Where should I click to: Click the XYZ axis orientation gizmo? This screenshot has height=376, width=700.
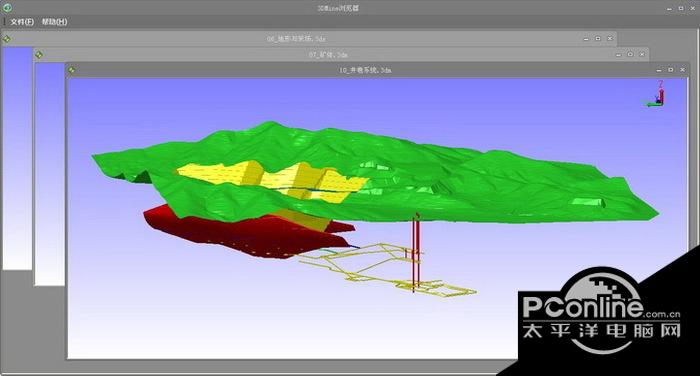pos(655,95)
